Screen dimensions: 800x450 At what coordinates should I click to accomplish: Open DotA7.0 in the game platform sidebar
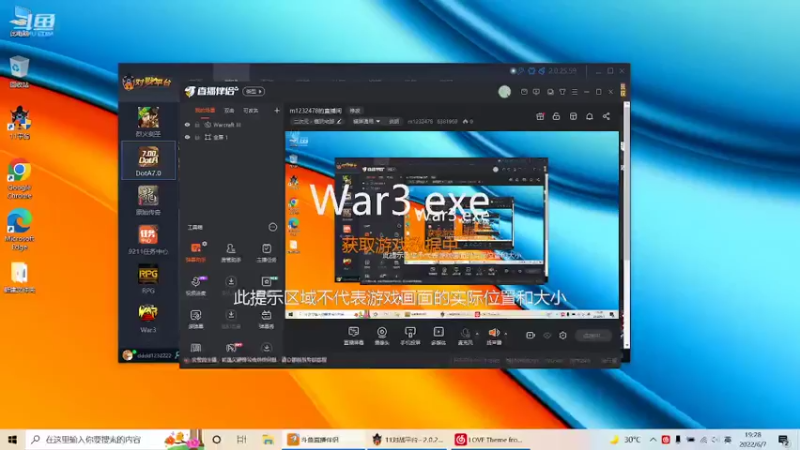[x=148, y=161]
